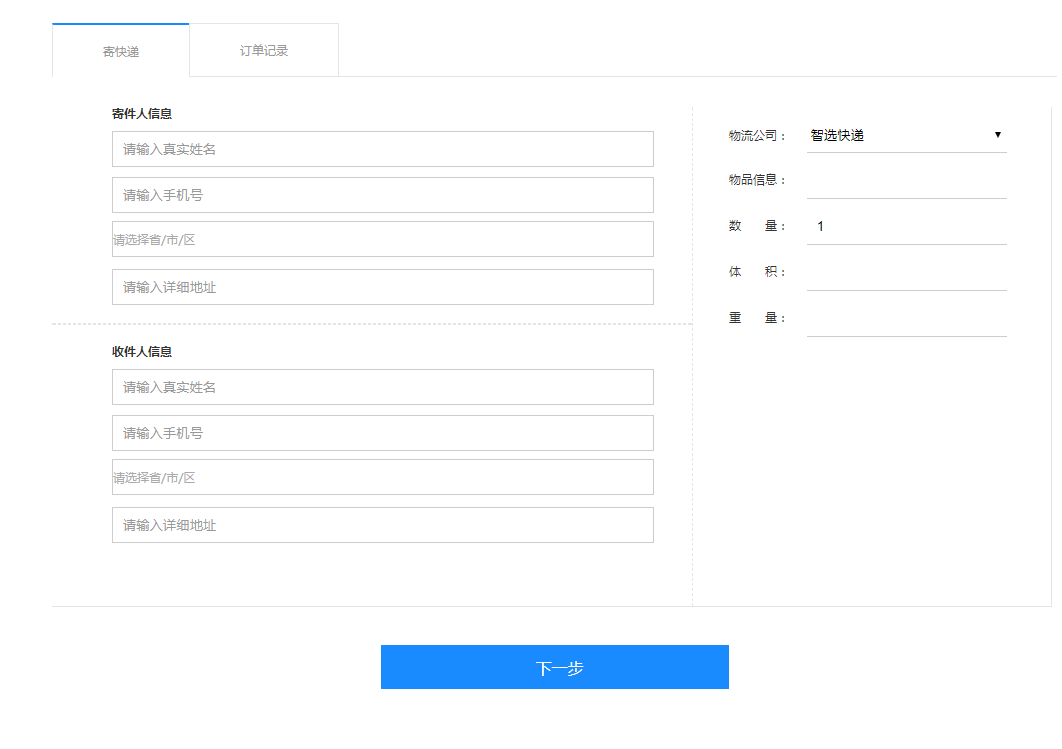
Task: Click the 物品信息 input field
Action: tap(906, 181)
